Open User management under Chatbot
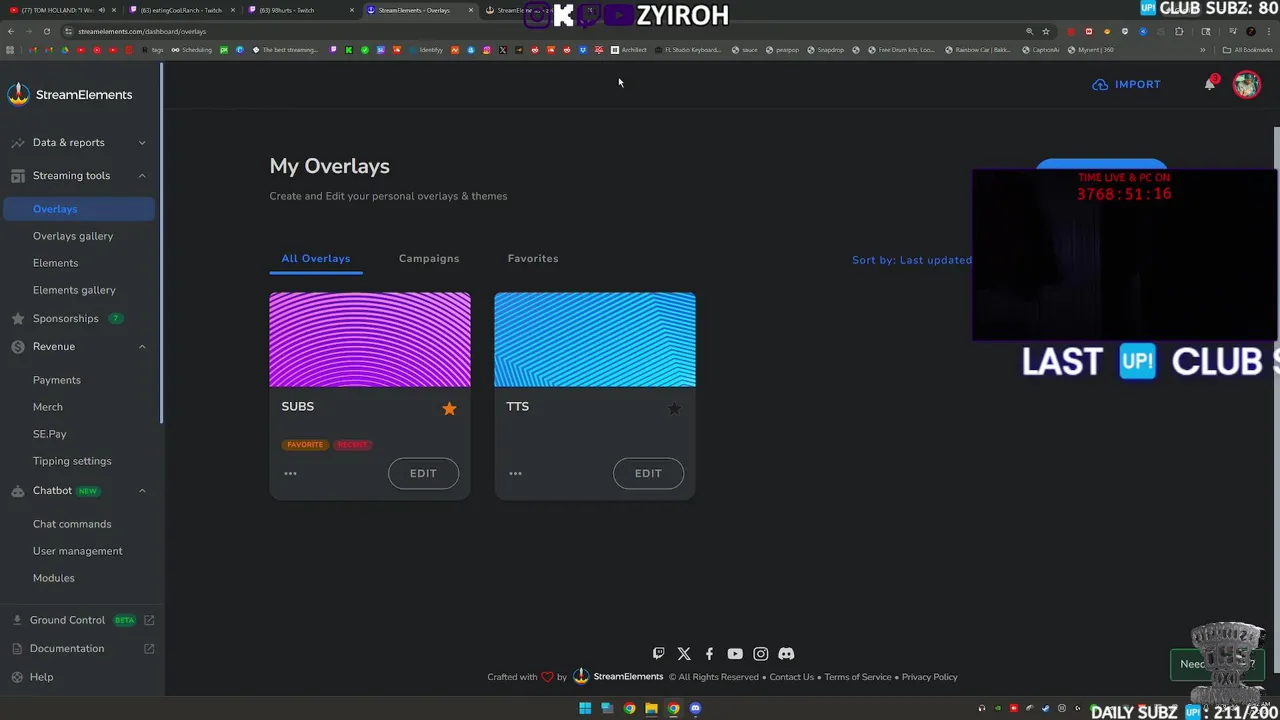The width and height of the screenshot is (1280, 720). point(78,551)
